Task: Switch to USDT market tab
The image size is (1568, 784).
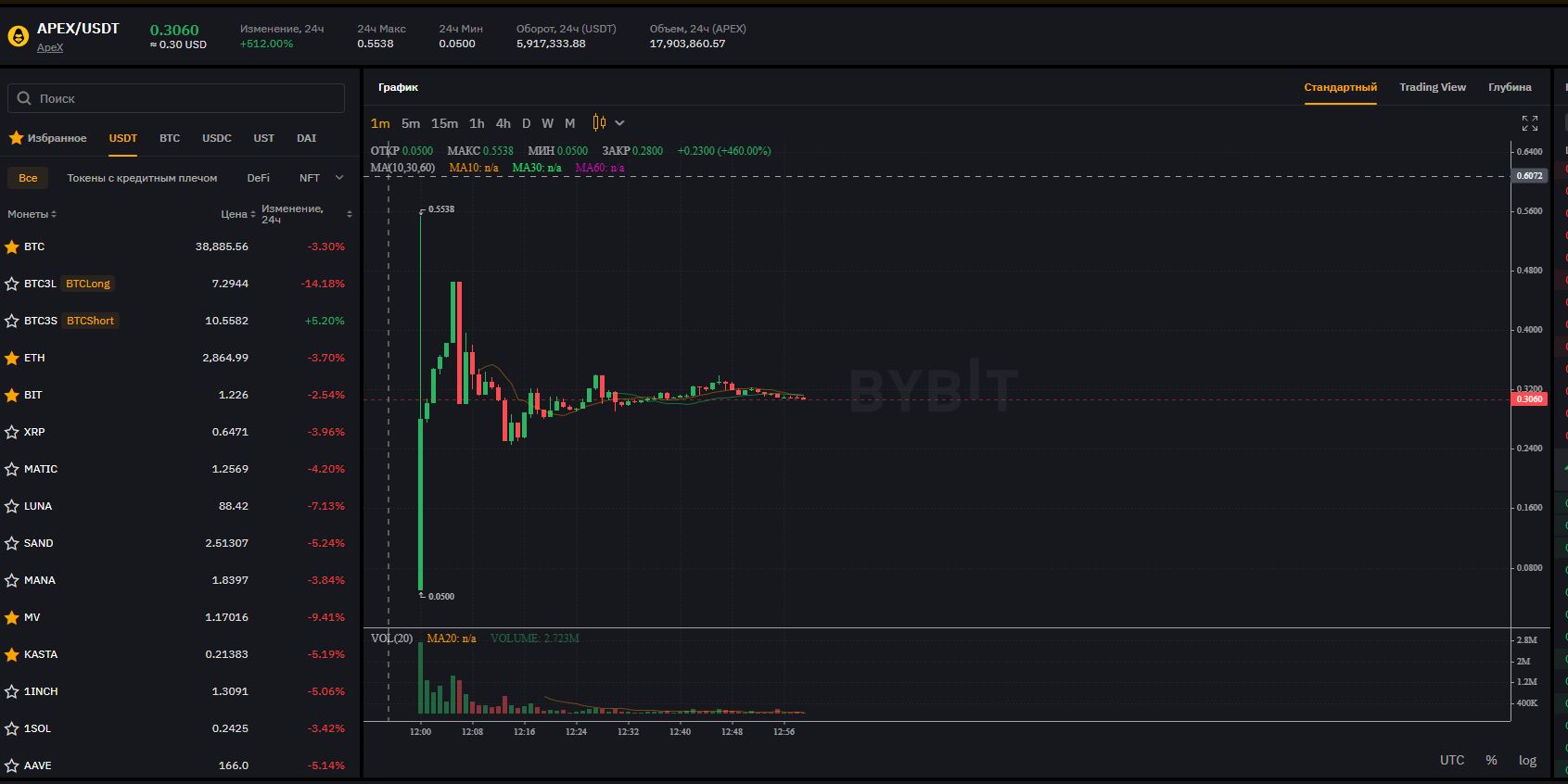Action: click(x=123, y=138)
